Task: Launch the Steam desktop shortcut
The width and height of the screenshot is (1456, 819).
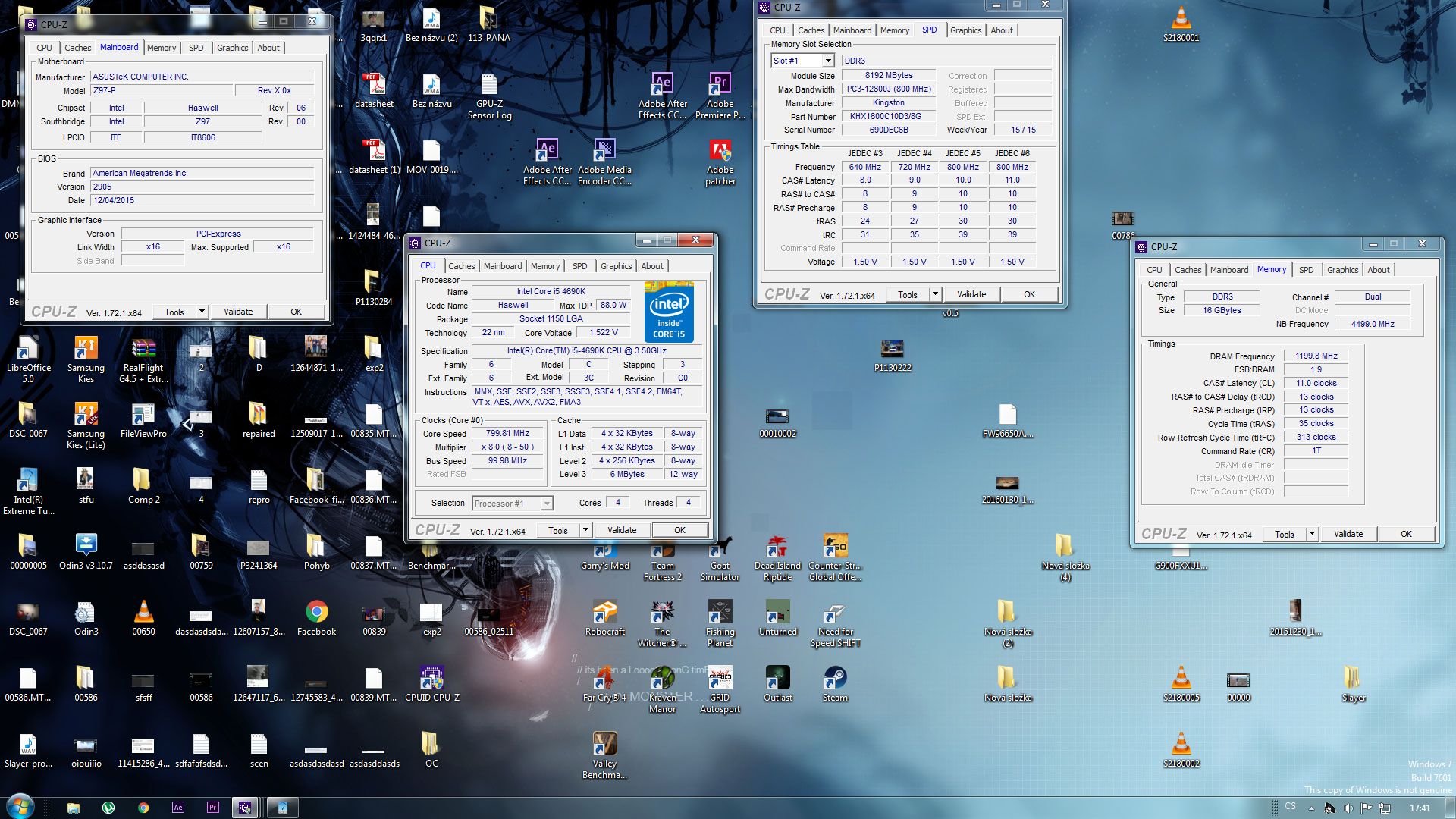Action: click(x=835, y=683)
